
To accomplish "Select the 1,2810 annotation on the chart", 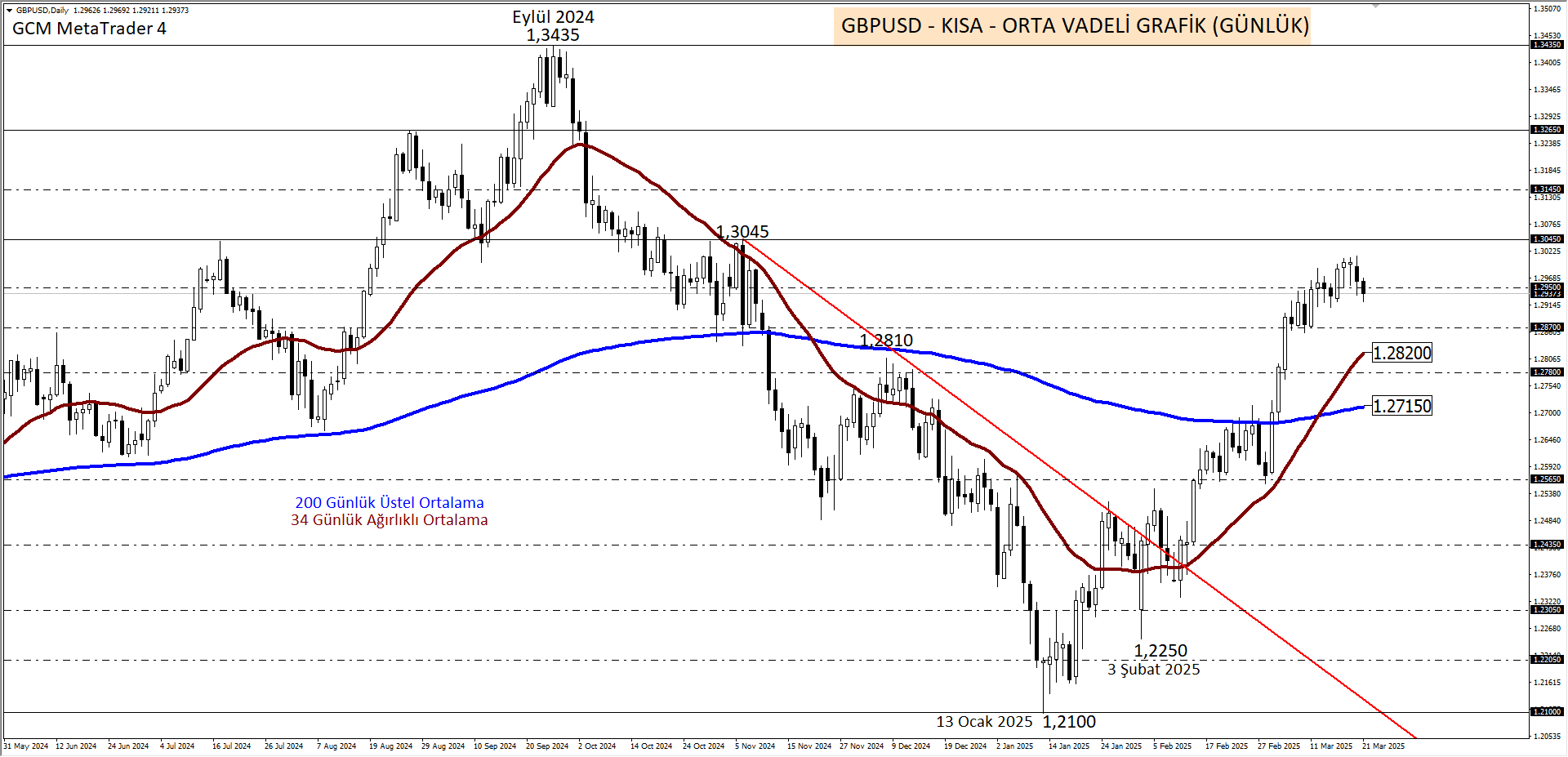I will pyautogui.click(x=886, y=341).
